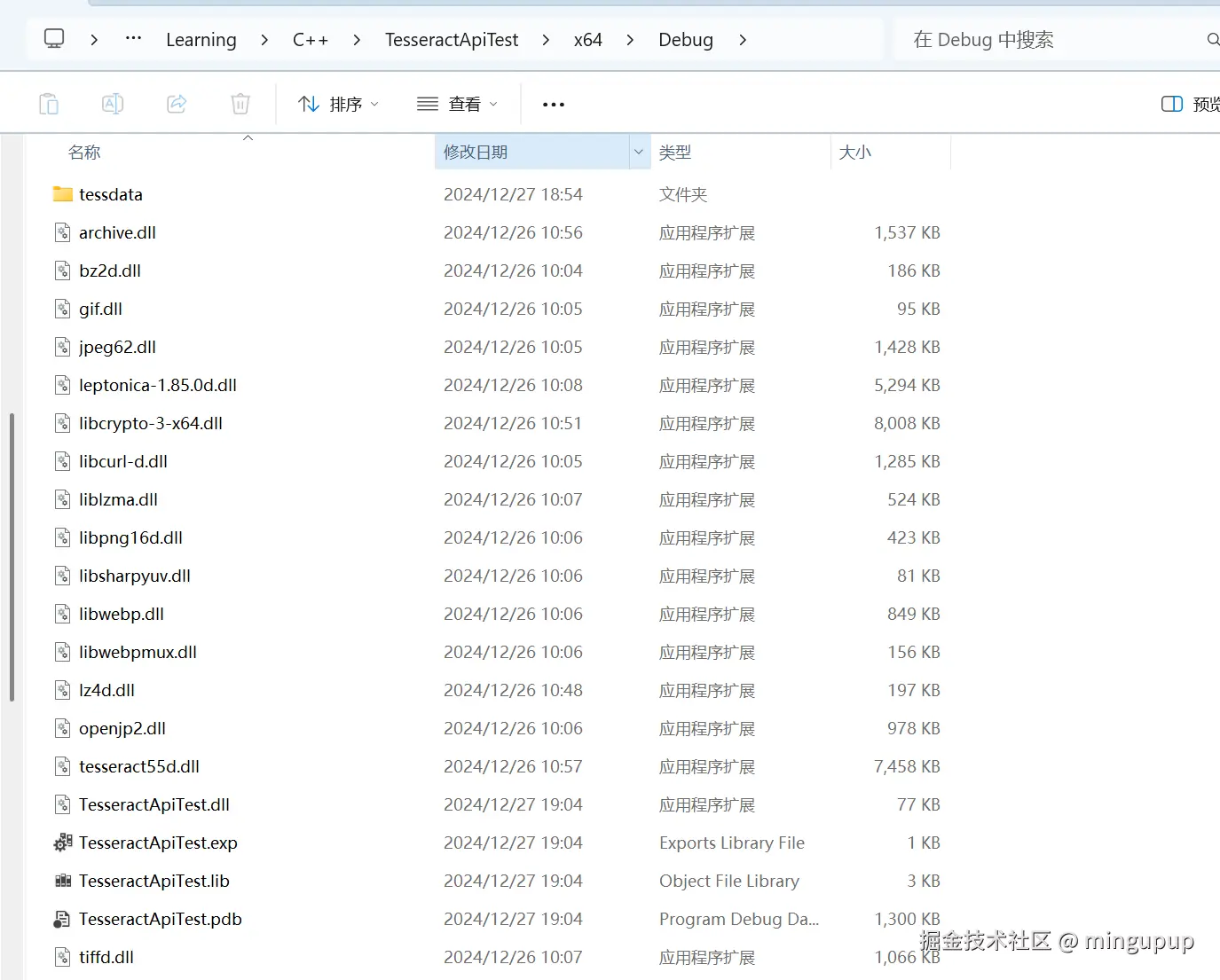Image resolution: width=1220 pixels, height=980 pixels.
Task: Navigate to x64 breadcrumb
Action: [x=587, y=40]
